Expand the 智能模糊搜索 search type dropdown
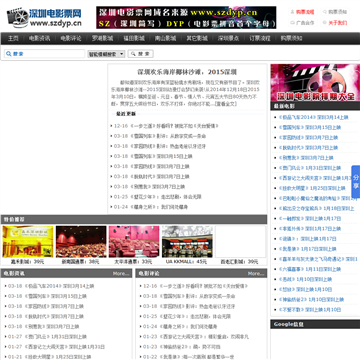 [x=106, y=54]
